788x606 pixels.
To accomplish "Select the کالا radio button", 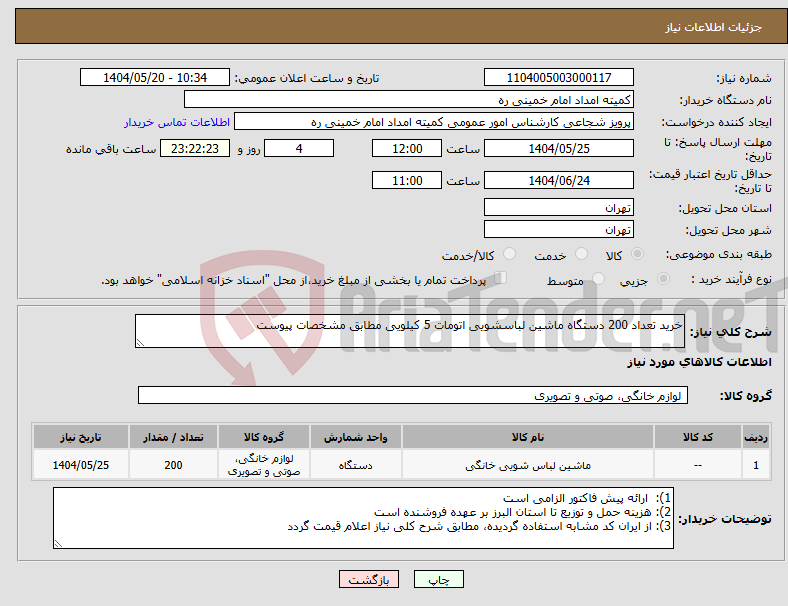I will pyautogui.click(x=637, y=254).
